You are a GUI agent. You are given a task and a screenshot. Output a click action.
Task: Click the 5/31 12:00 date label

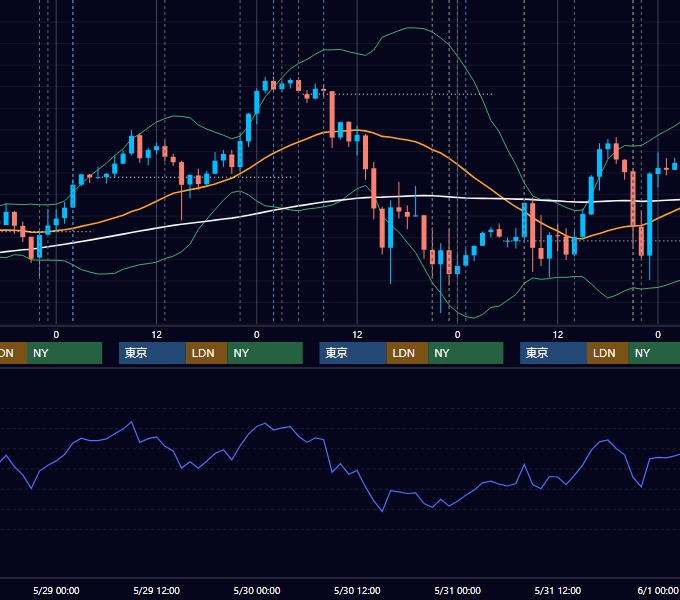(x=558, y=590)
